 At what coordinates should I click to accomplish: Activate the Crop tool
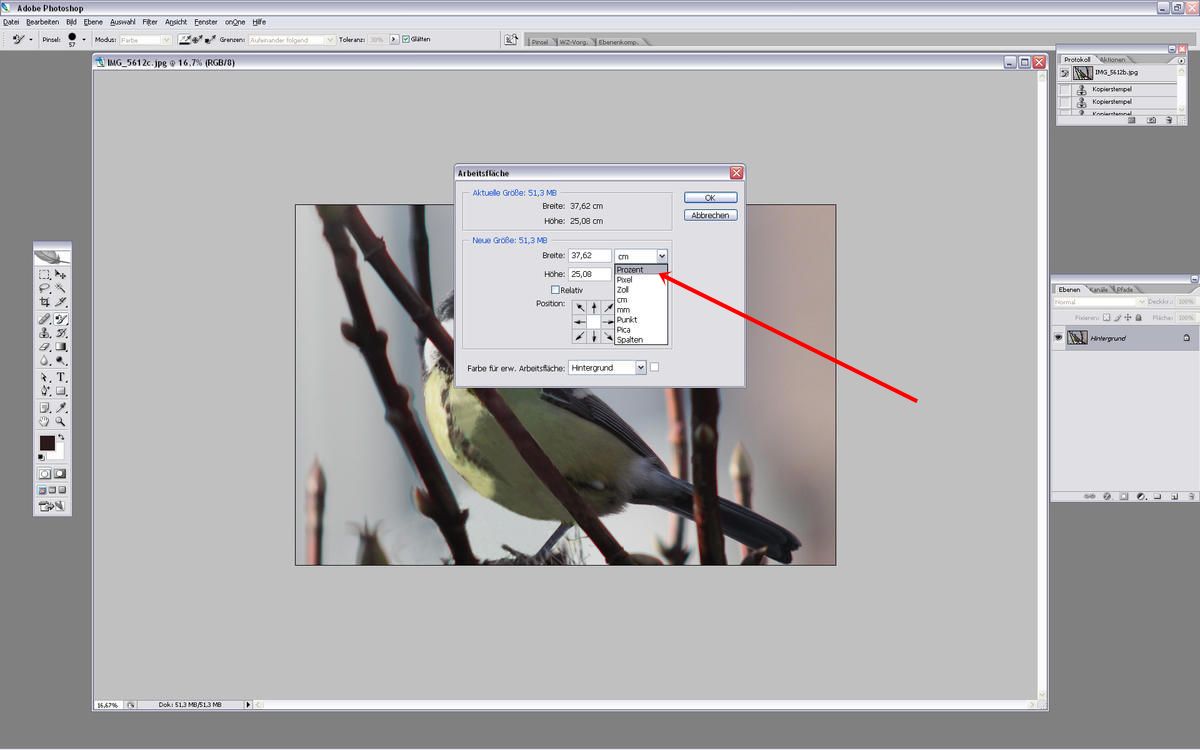44,301
